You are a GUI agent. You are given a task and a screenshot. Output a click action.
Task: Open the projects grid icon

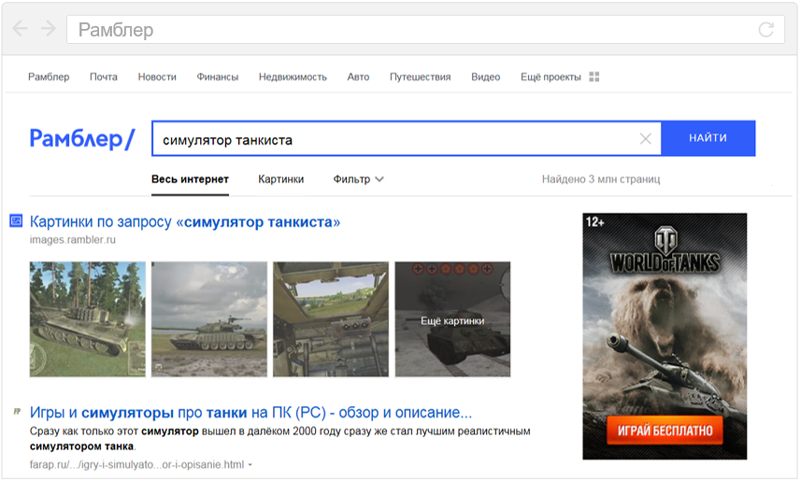click(x=594, y=77)
